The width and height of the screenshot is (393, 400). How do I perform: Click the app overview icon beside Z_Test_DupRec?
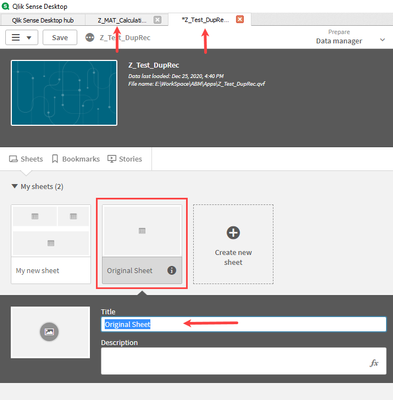tap(90, 38)
